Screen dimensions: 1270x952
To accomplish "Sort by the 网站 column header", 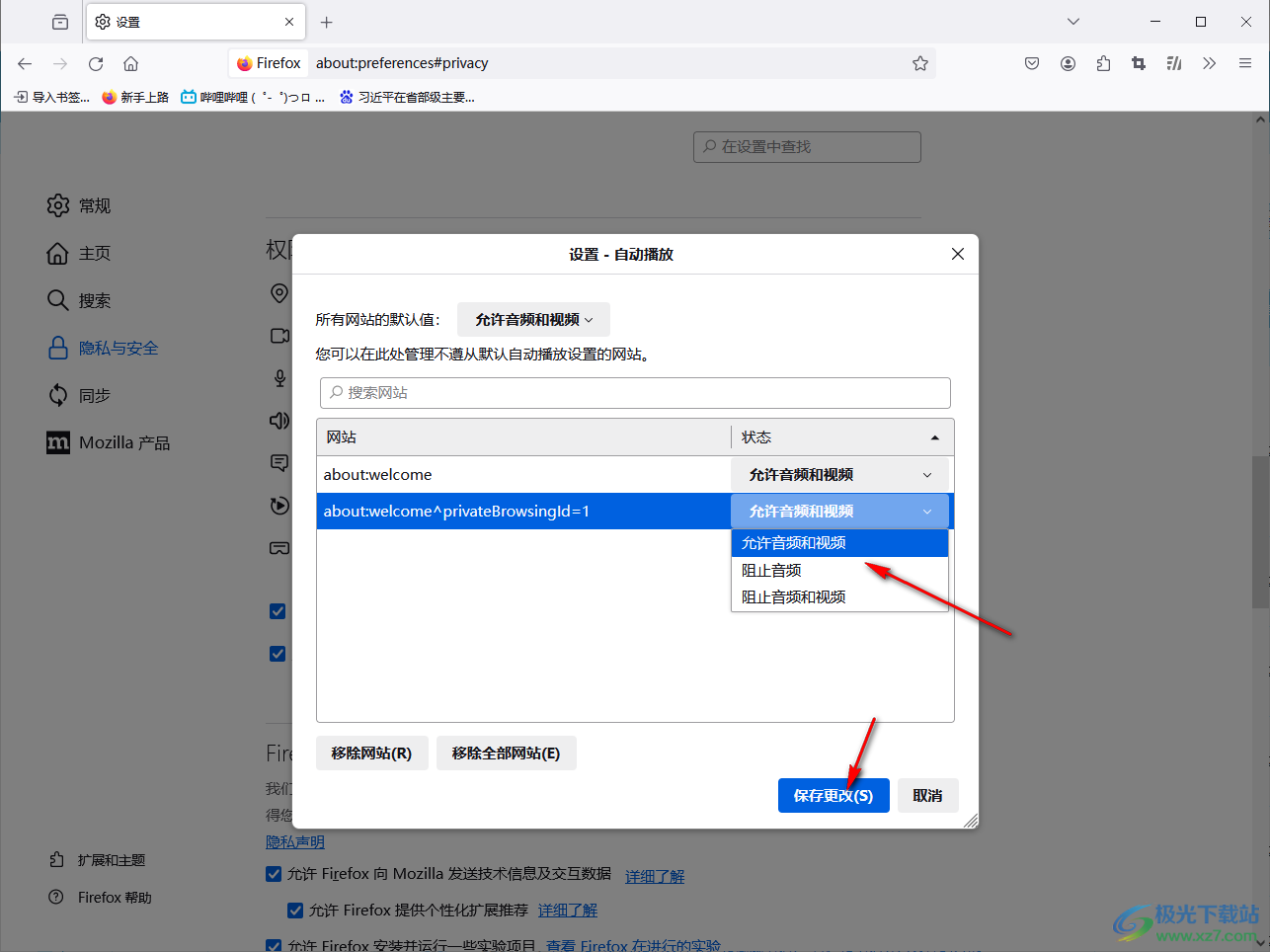I will coord(523,436).
